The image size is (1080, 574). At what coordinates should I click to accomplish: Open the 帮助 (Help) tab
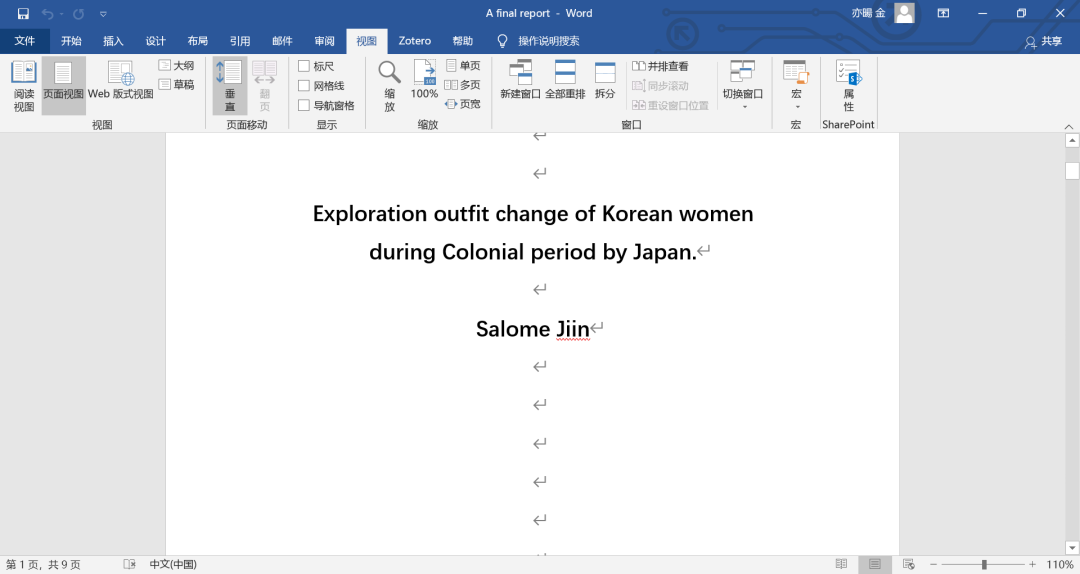coord(463,41)
